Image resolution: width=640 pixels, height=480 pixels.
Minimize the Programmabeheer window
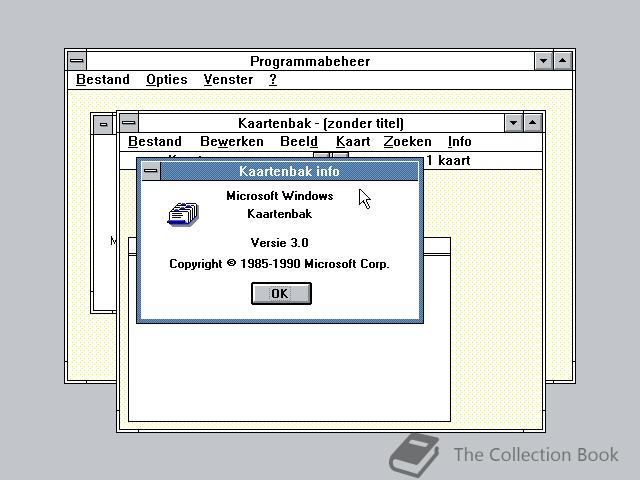543,61
